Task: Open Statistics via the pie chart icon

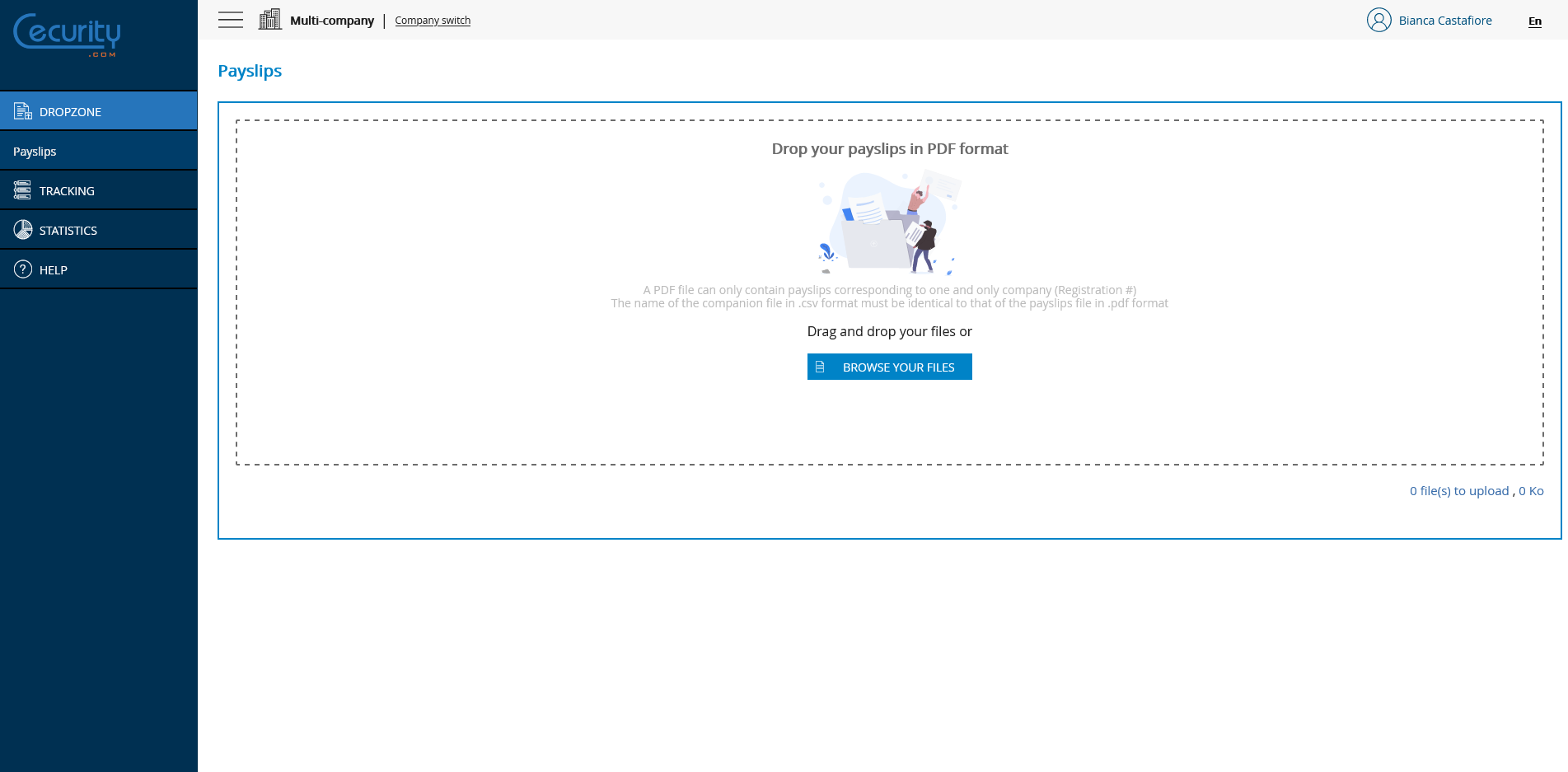Action: pyautogui.click(x=21, y=229)
